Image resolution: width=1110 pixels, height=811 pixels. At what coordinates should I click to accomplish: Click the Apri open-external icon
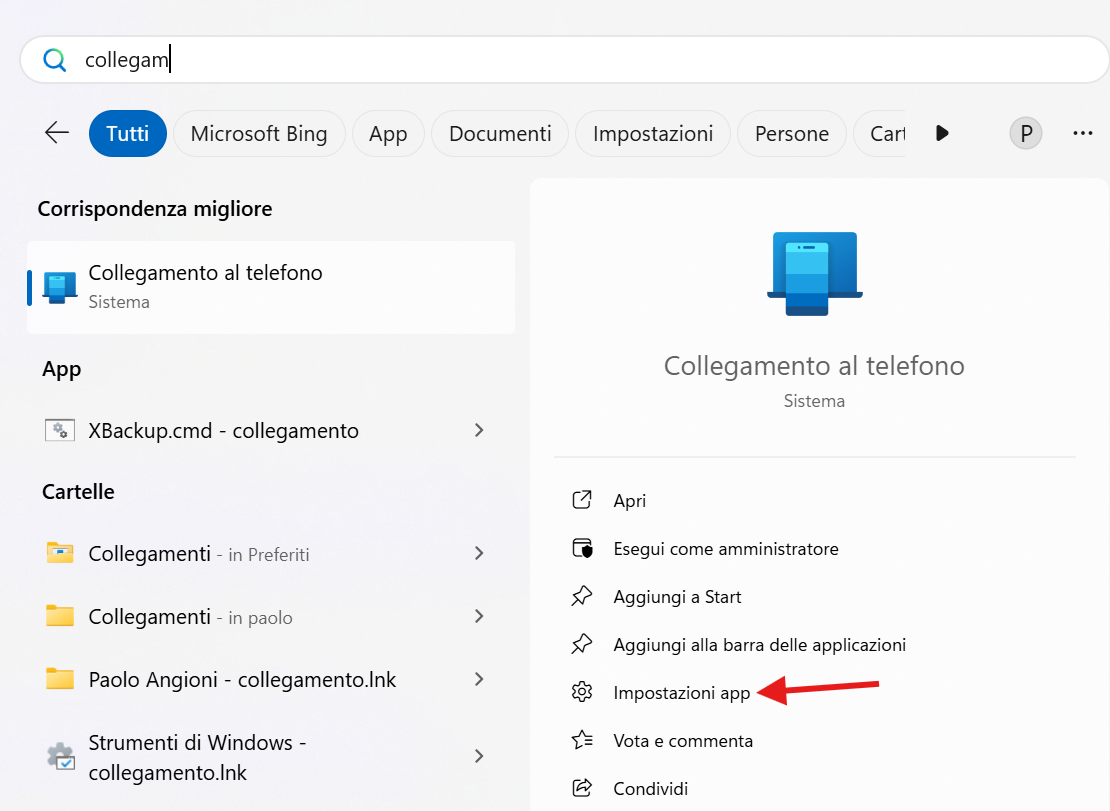pyautogui.click(x=582, y=500)
